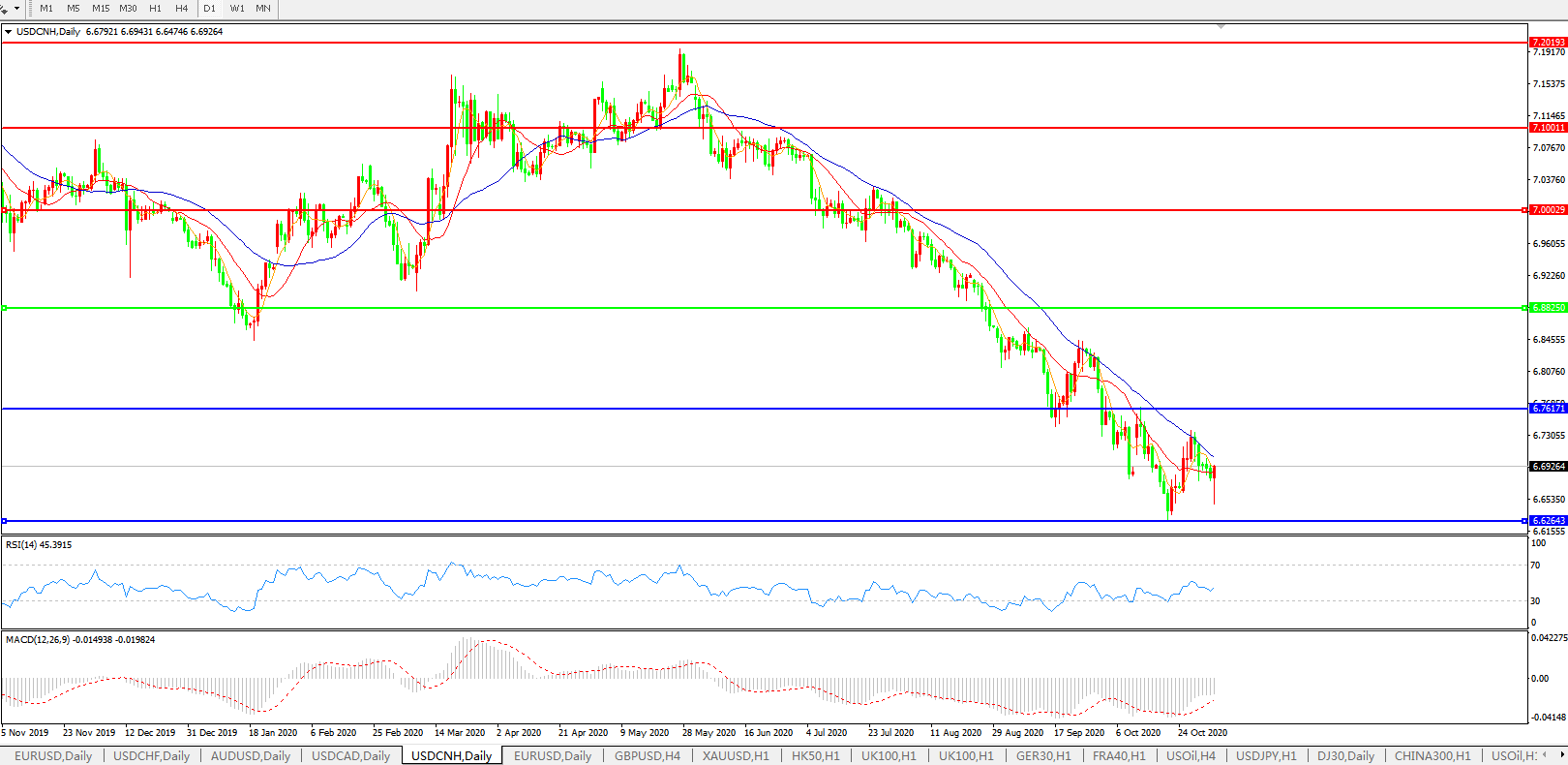Toggle the active D1 daily timeframe
Viewport: 1568px width, 765px height.
click(209, 8)
